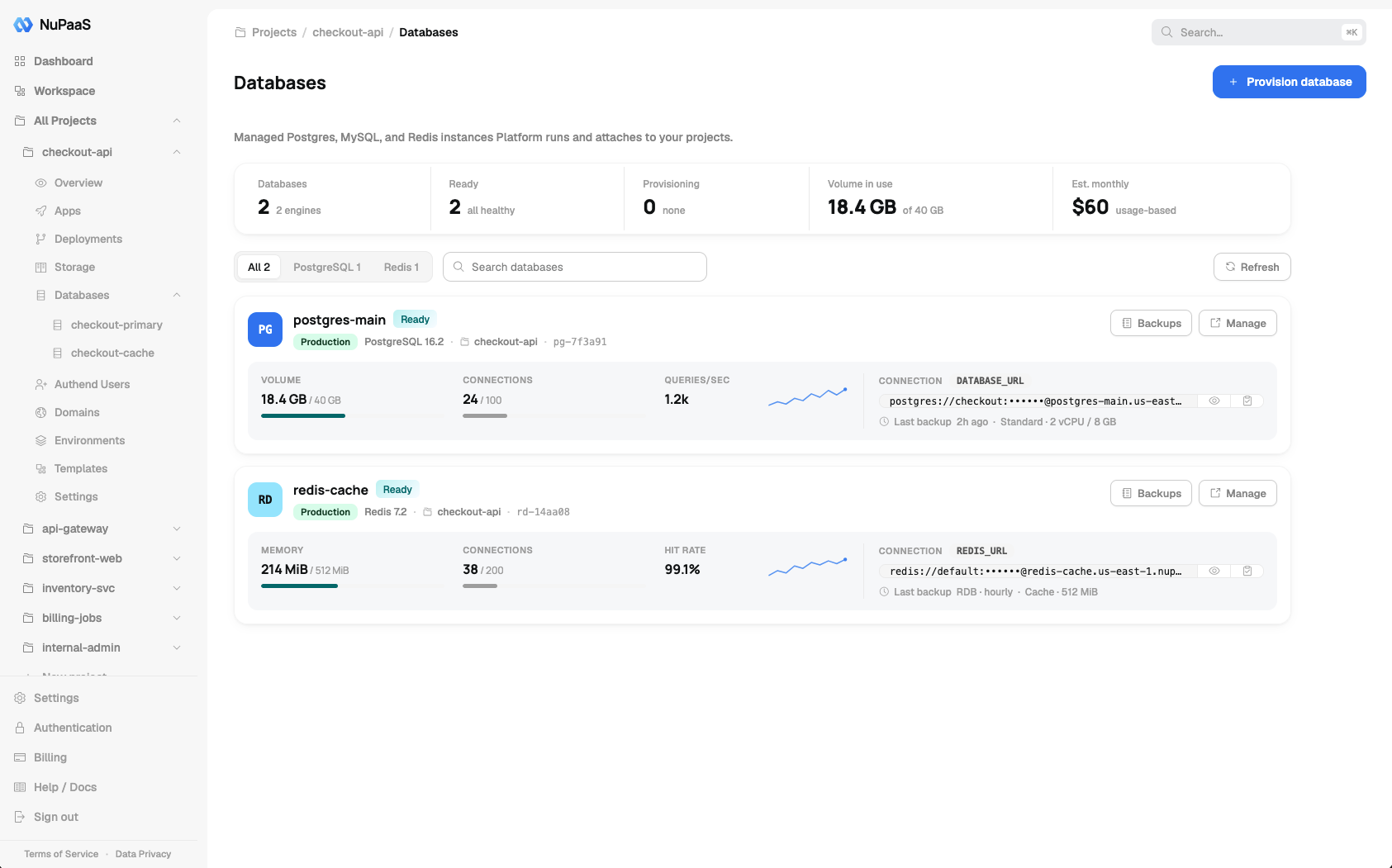Filter by Redis 1 tab
The image size is (1392, 868).
(401, 267)
